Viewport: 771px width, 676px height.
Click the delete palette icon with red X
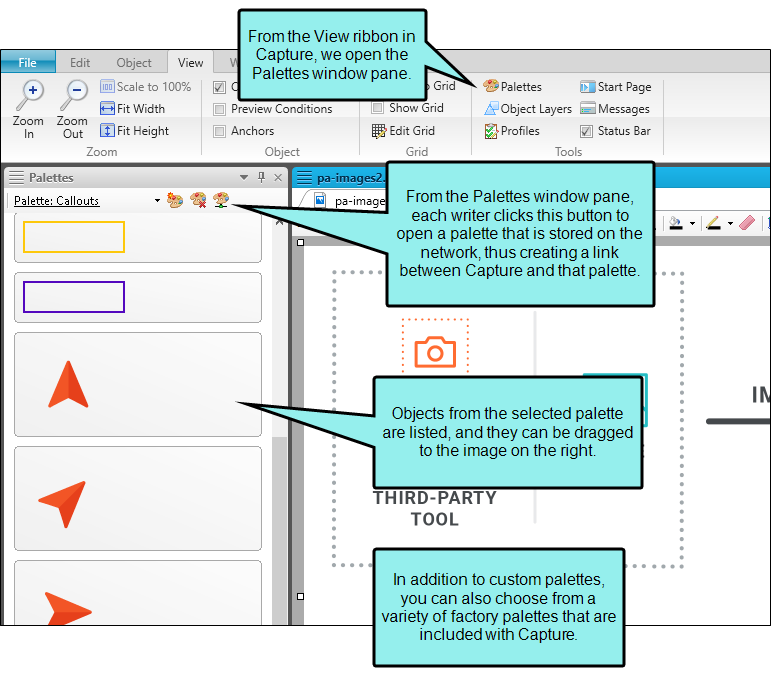(x=198, y=200)
